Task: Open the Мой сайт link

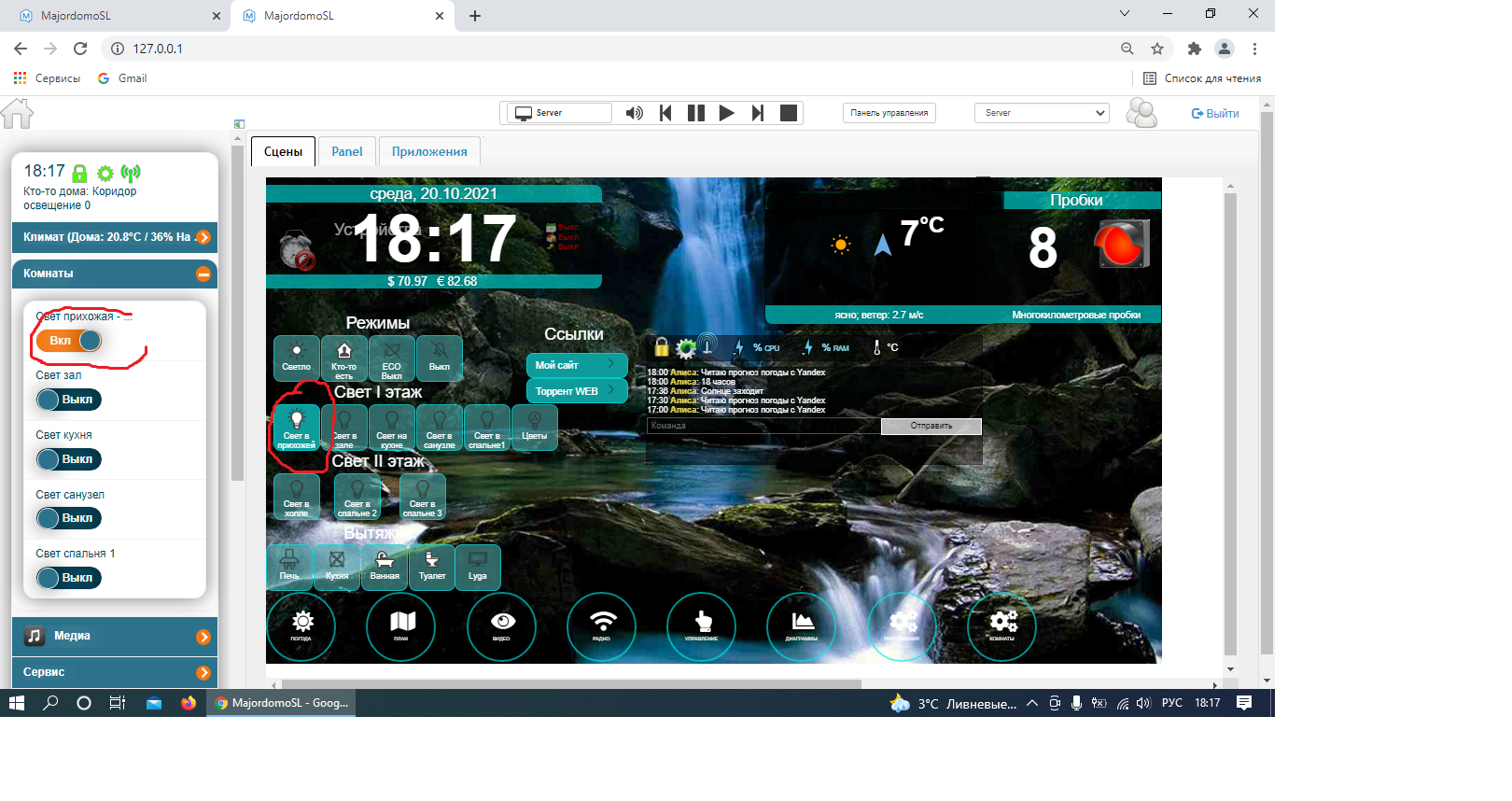Action: (576, 365)
